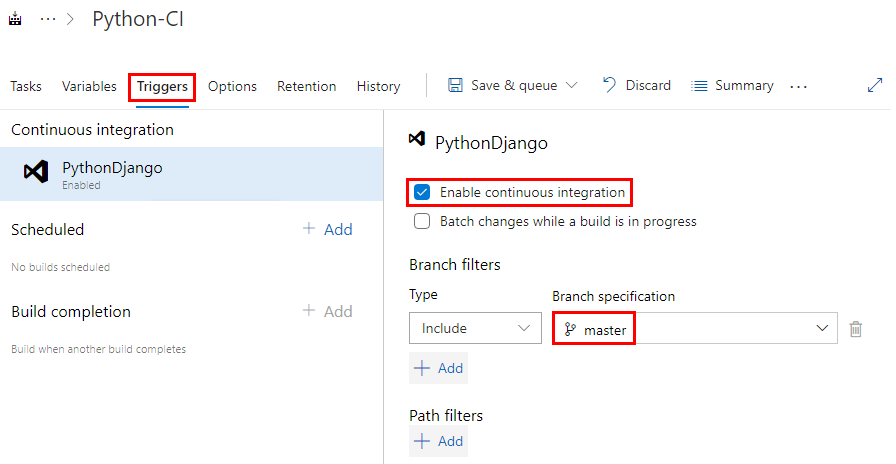Click the Summary button label
Image resolution: width=896 pixels, height=464 pixels.
[744, 86]
